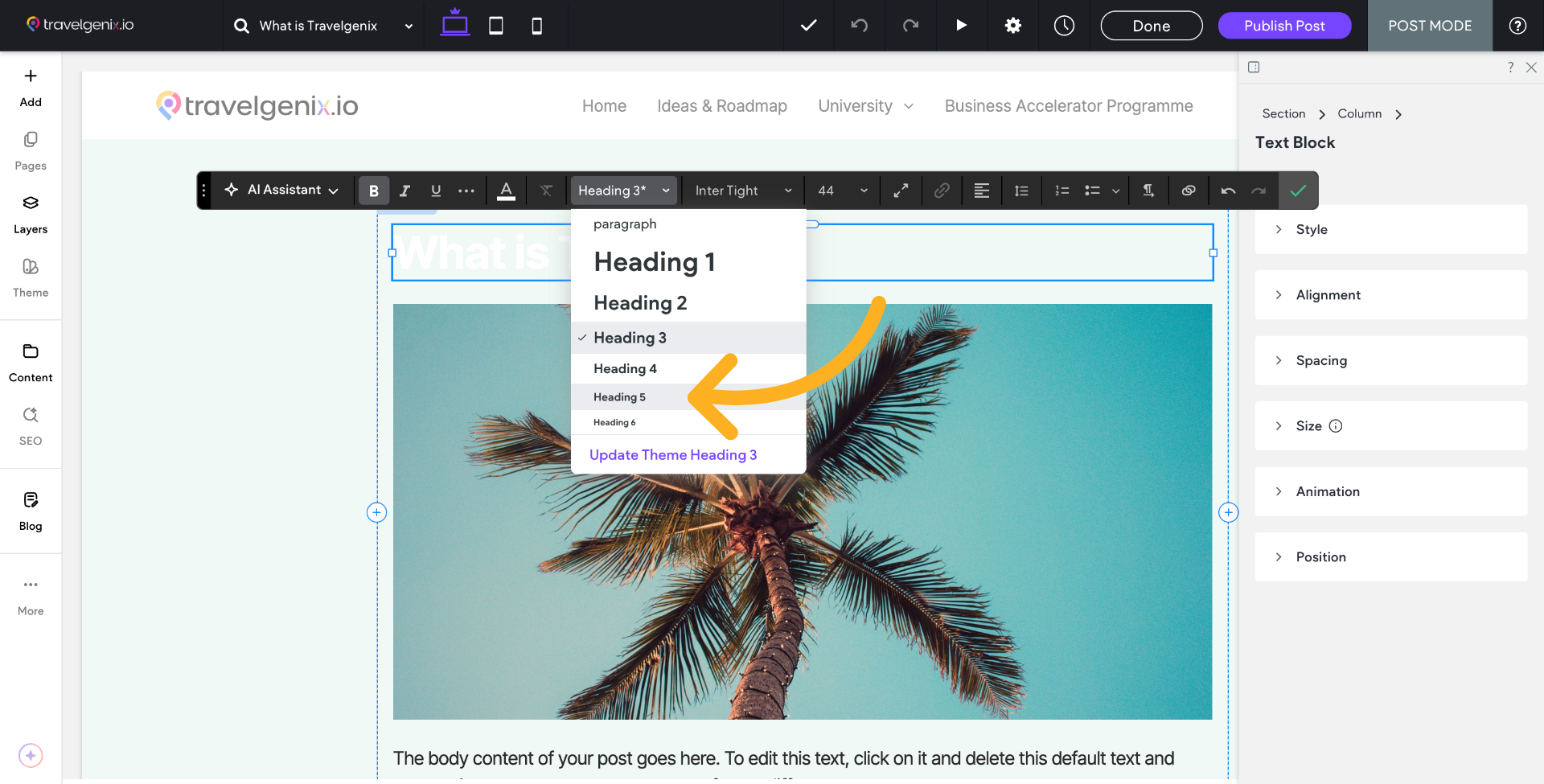This screenshot has height=784, width=1544.
Task: Click the insert link icon
Action: coord(942,191)
